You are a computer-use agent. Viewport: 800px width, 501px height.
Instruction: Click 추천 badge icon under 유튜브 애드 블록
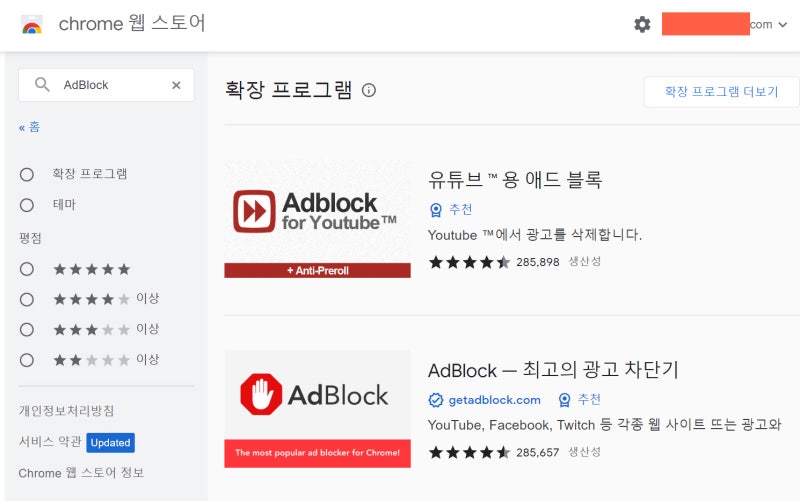(x=436, y=210)
